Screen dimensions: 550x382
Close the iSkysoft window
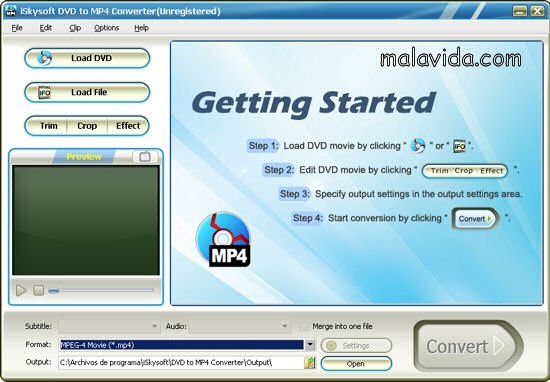[x=537, y=11]
